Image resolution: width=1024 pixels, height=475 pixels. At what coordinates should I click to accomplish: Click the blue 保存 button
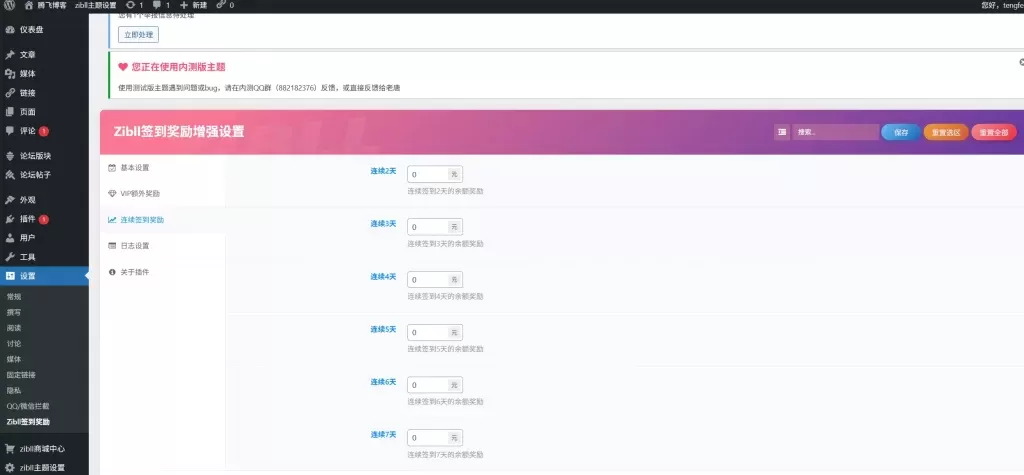[901, 132]
